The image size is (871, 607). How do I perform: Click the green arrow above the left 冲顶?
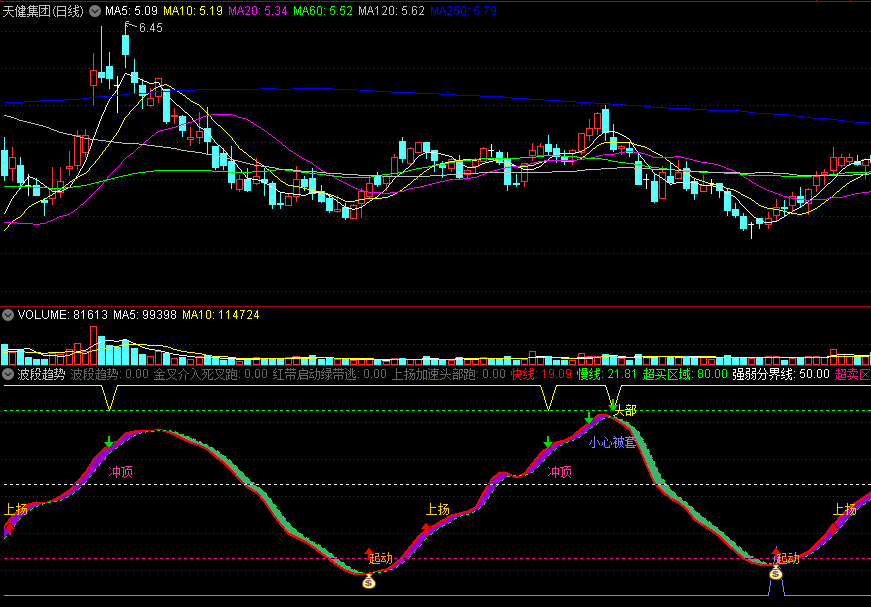point(109,442)
